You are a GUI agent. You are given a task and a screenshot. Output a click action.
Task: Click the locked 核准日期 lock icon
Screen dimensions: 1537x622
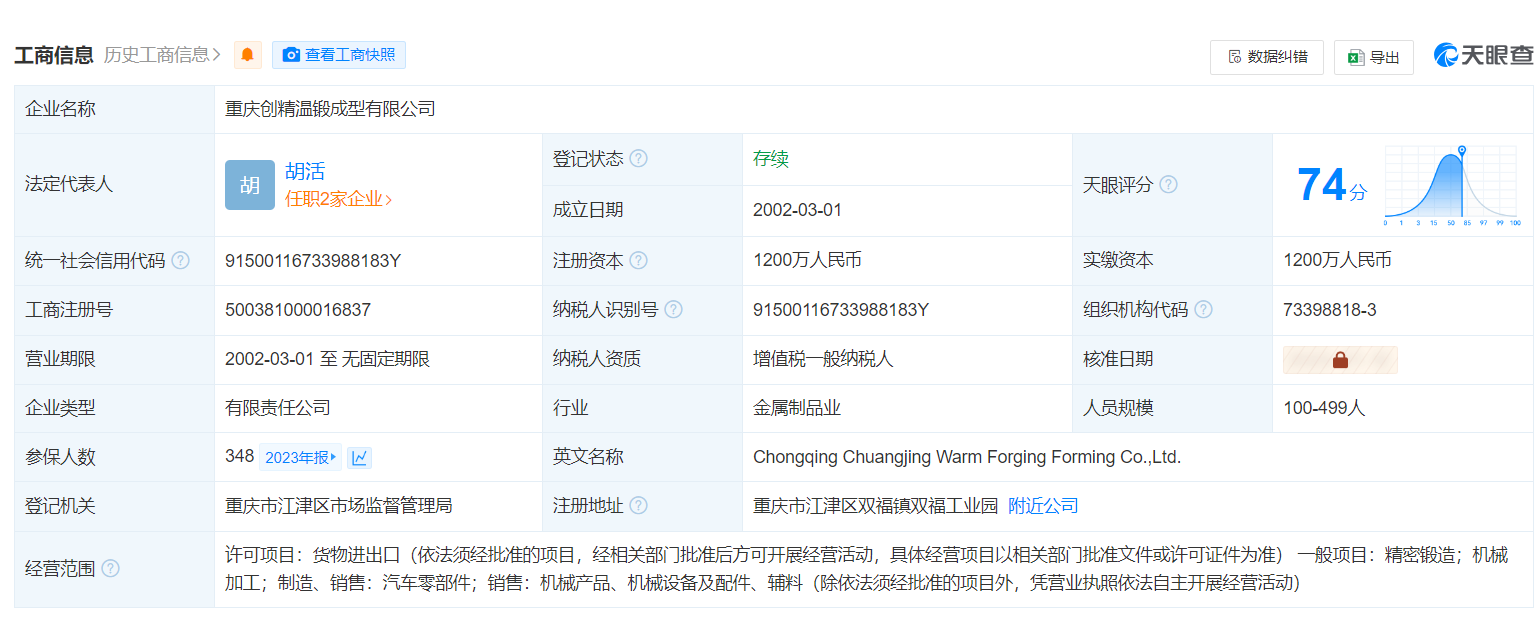pyautogui.click(x=1340, y=360)
